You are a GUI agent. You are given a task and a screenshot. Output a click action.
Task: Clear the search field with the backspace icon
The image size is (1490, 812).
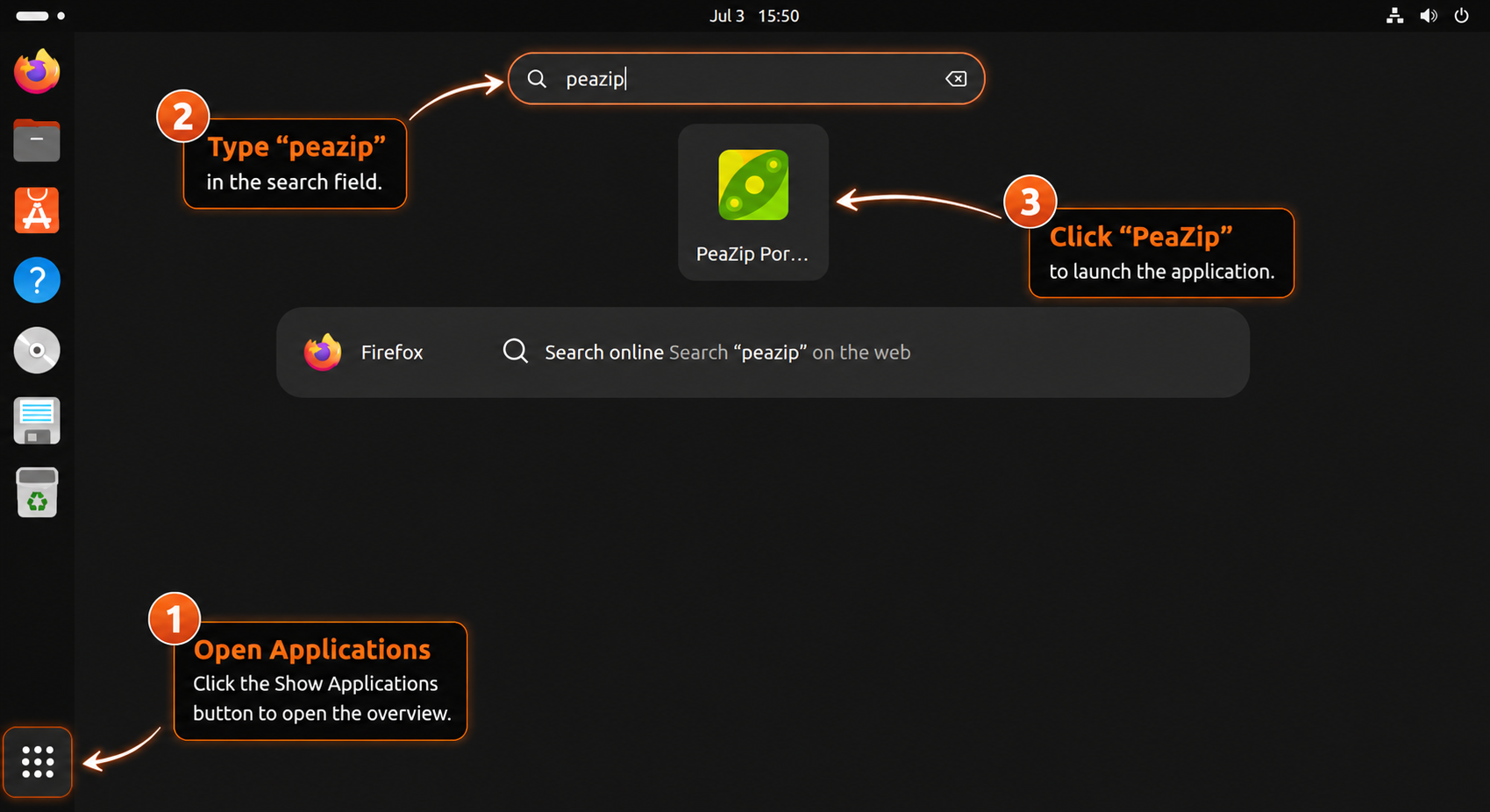pos(956,79)
